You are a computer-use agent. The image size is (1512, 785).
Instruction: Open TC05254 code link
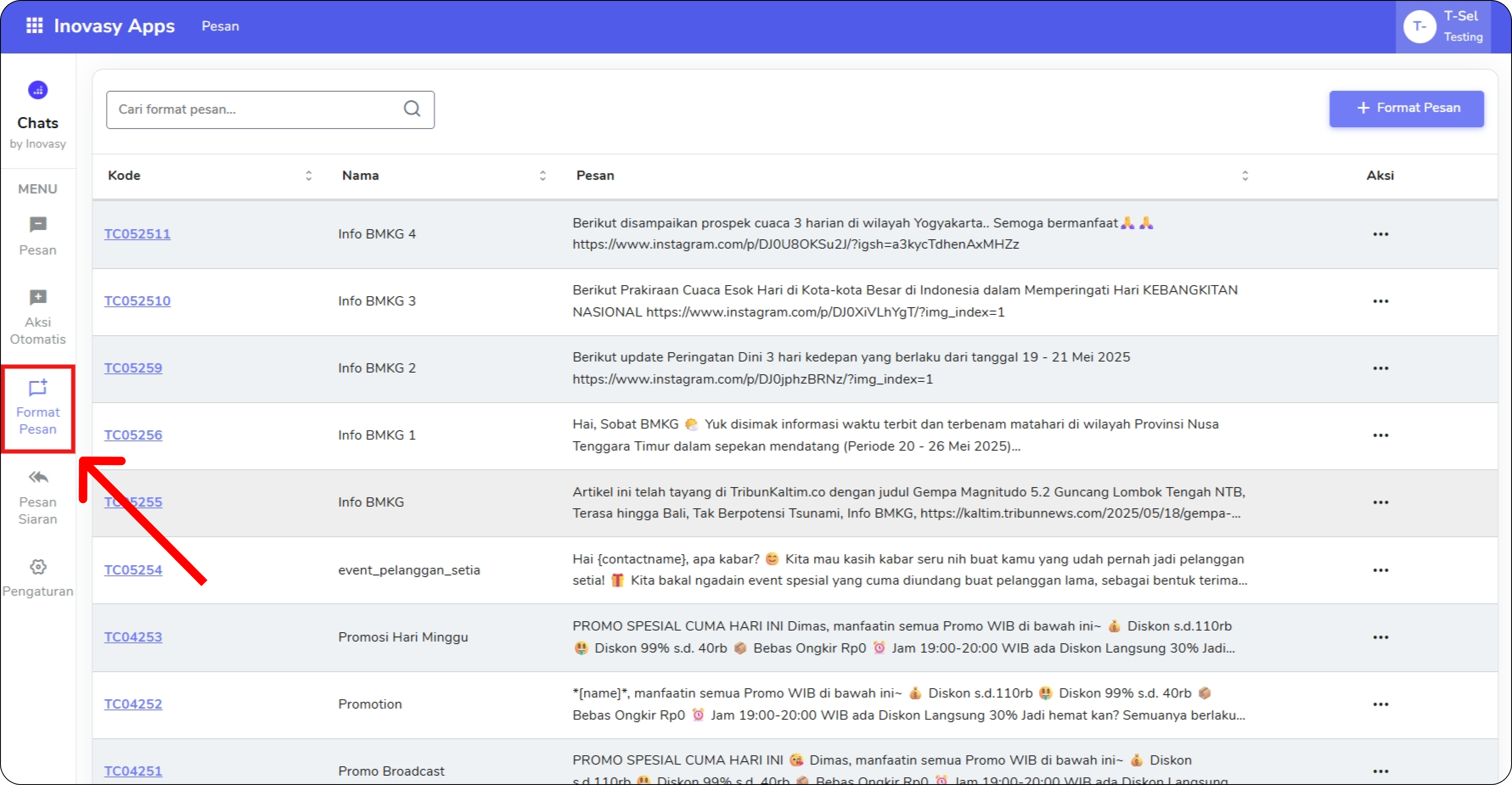133,570
